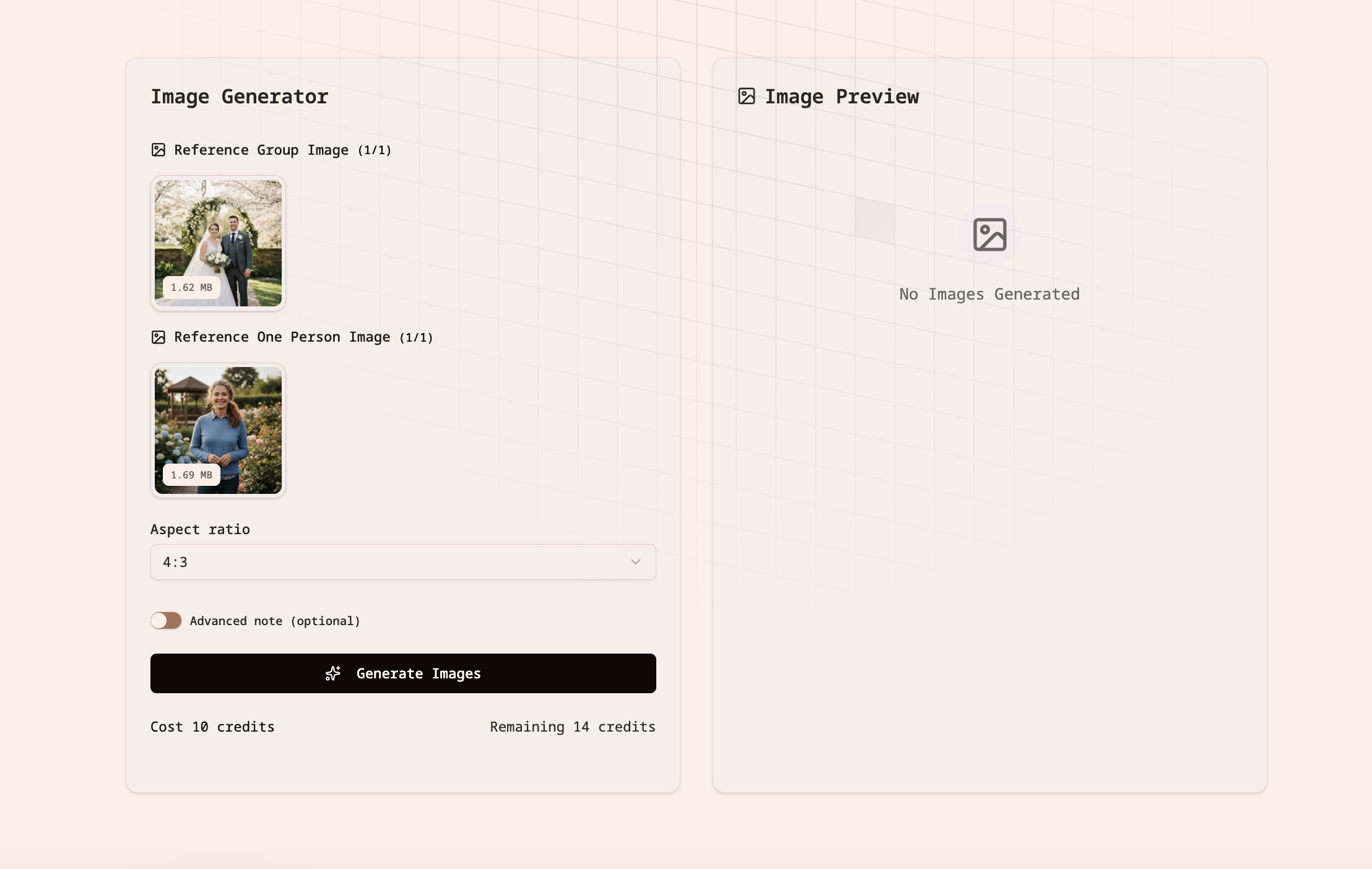Image resolution: width=1372 pixels, height=869 pixels.
Task: Click the 1.62 MB file size badge
Action: click(x=191, y=288)
